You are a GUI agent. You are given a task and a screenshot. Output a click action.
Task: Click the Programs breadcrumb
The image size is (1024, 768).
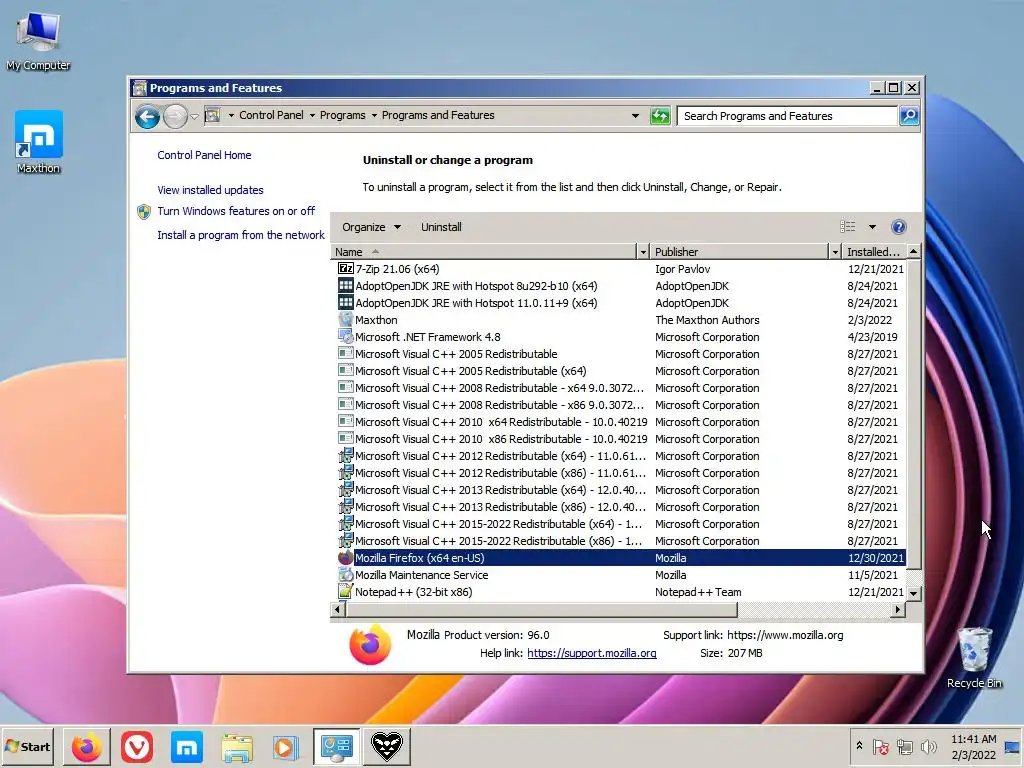pyautogui.click(x=342, y=115)
